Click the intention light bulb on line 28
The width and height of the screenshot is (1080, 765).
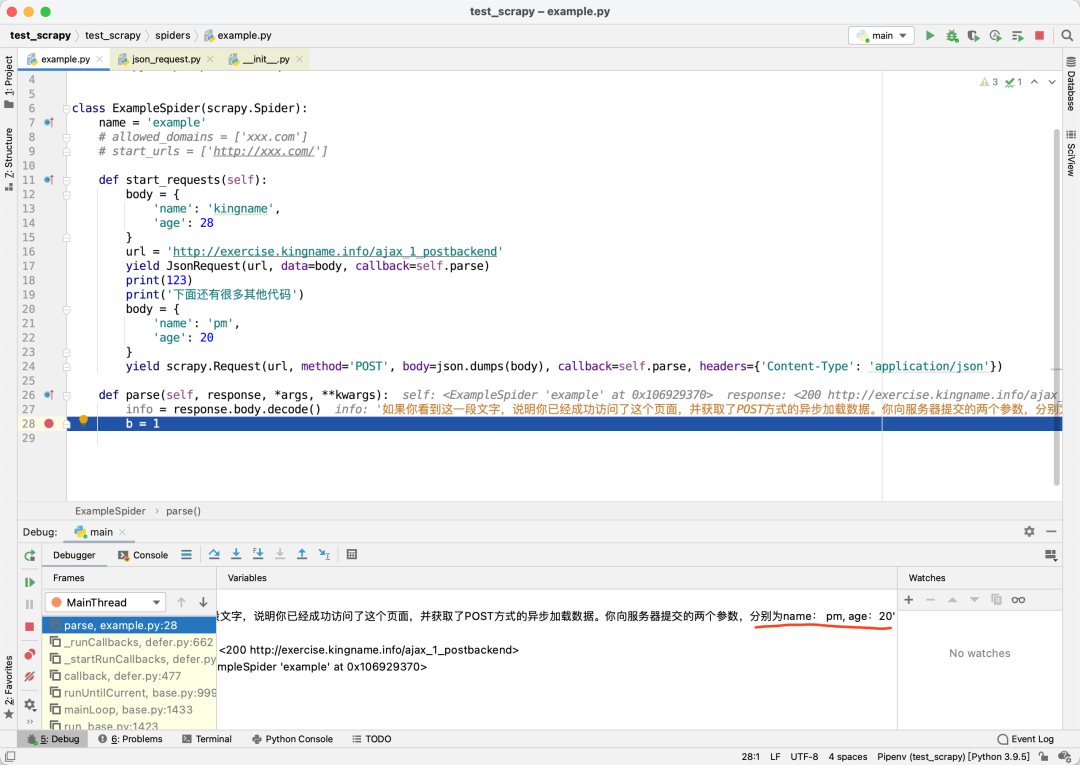(x=83, y=420)
